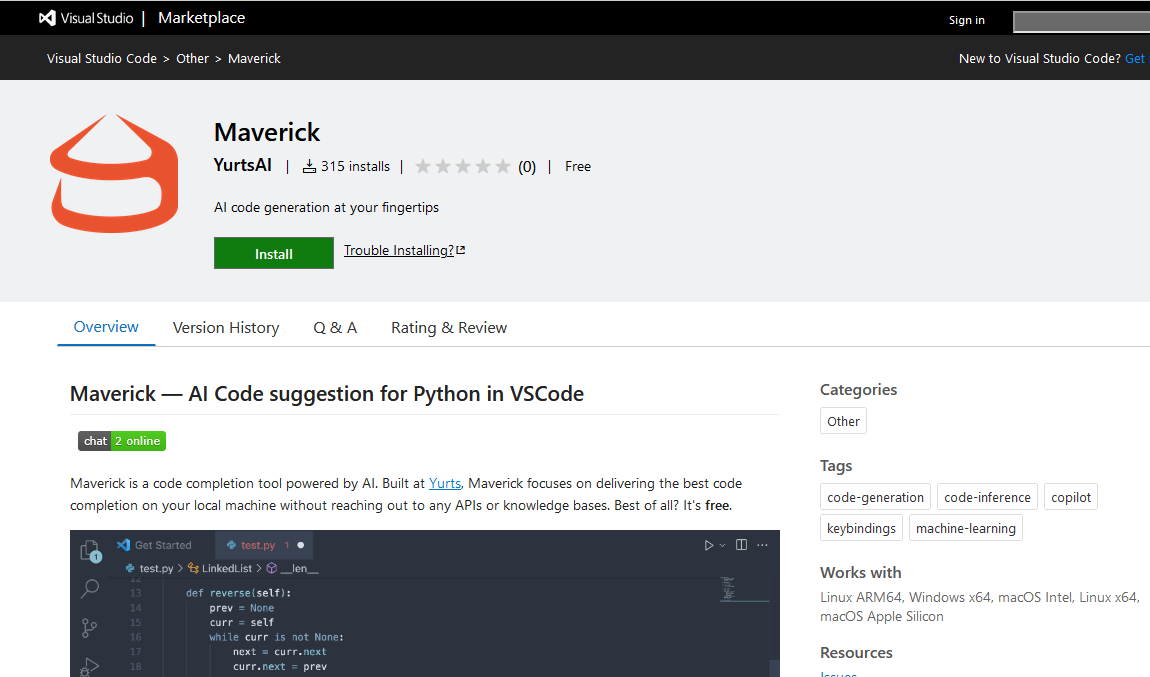Click the YurtsAI publisher name
Viewport: 1150px width, 677px height.
coord(243,166)
